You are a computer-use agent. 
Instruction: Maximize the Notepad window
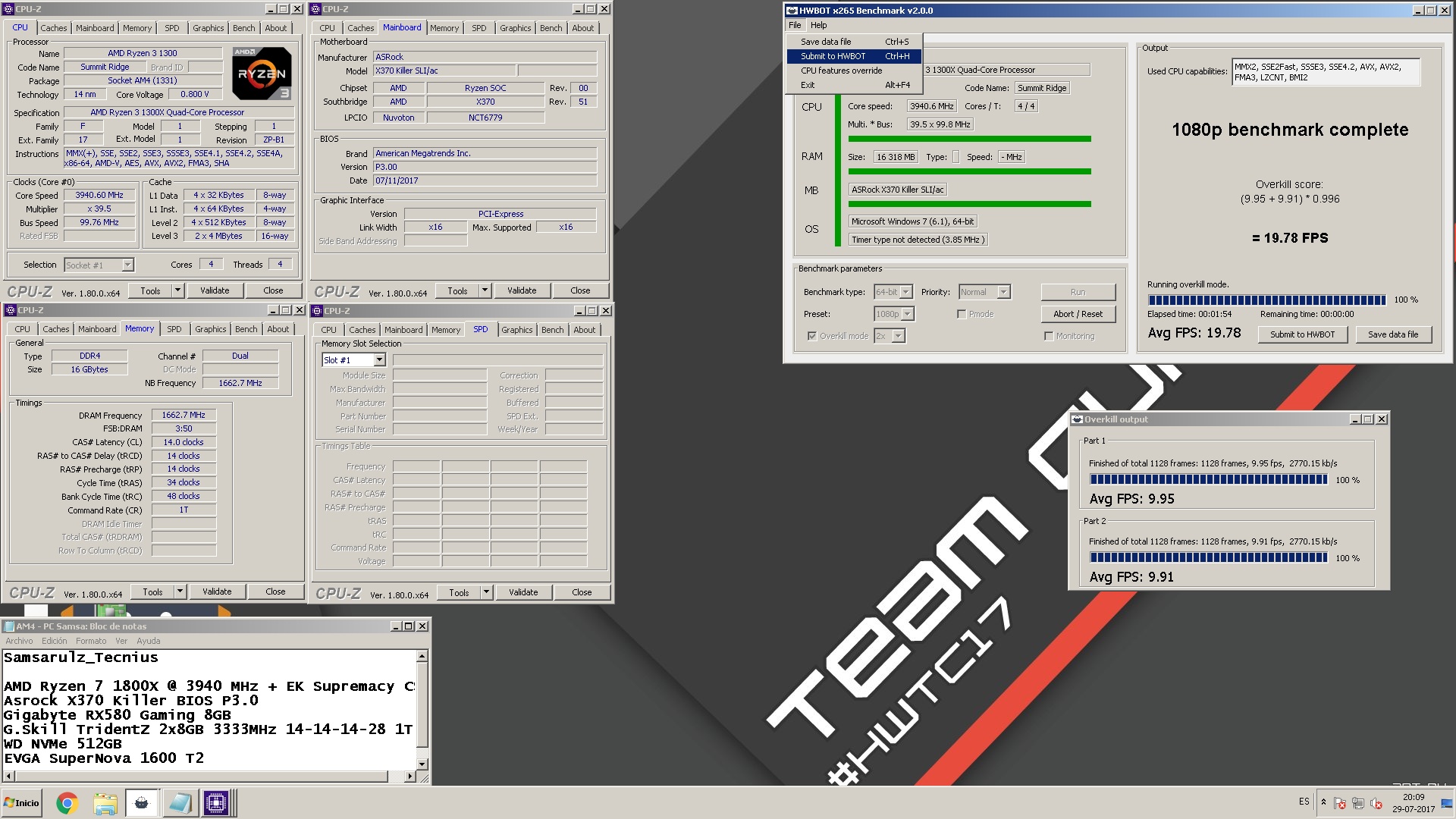[409, 626]
